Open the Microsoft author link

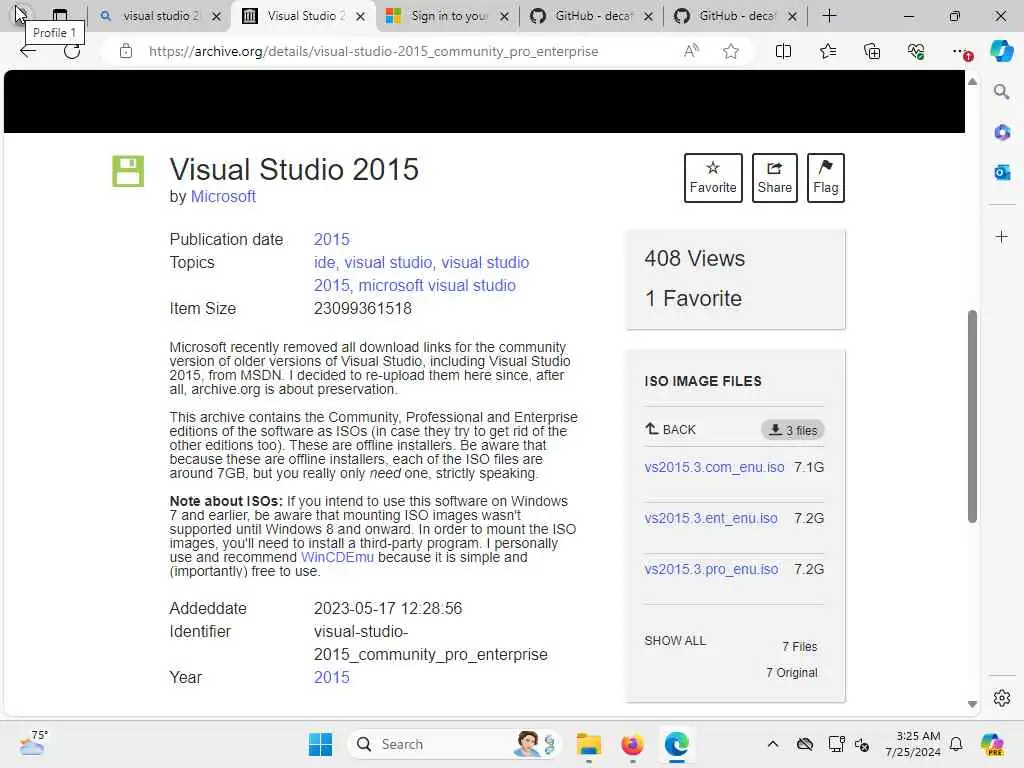[223, 197]
